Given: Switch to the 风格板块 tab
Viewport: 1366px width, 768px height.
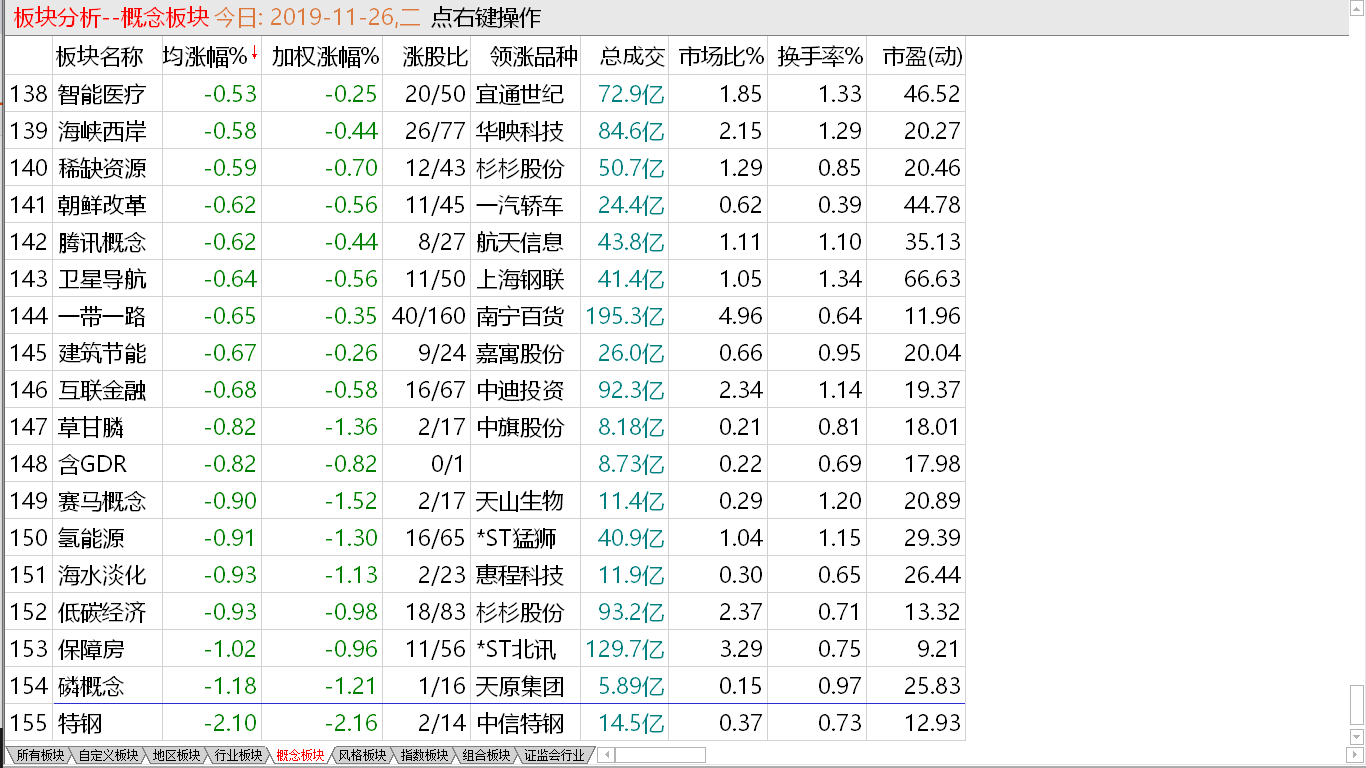Looking at the screenshot, I should [362, 755].
